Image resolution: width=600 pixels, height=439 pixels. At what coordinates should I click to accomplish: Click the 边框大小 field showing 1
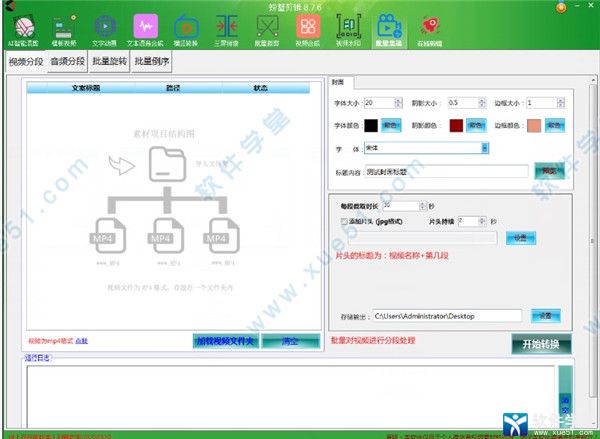(542, 103)
